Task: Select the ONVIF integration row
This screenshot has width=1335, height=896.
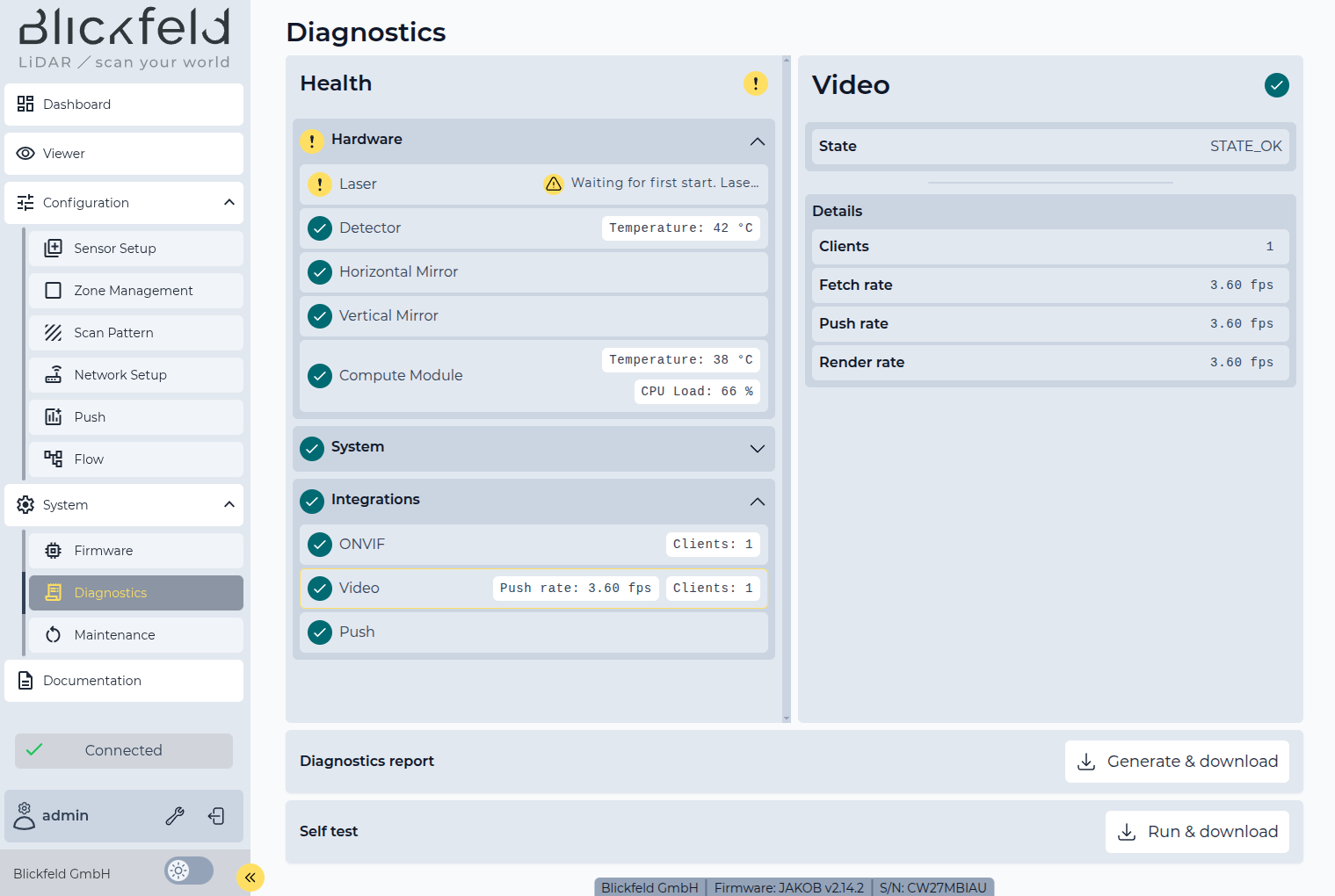Action: tap(533, 545)
